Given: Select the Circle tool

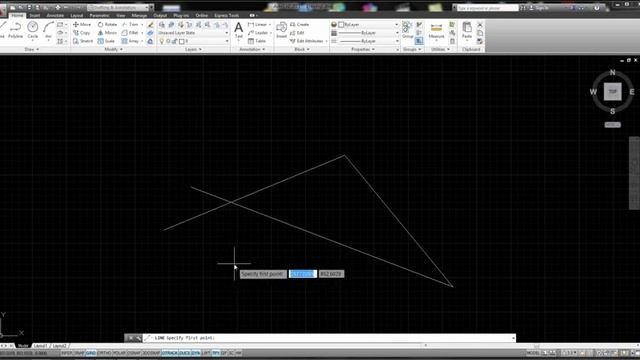Looking at the screenshot, I should pos(33,30).
